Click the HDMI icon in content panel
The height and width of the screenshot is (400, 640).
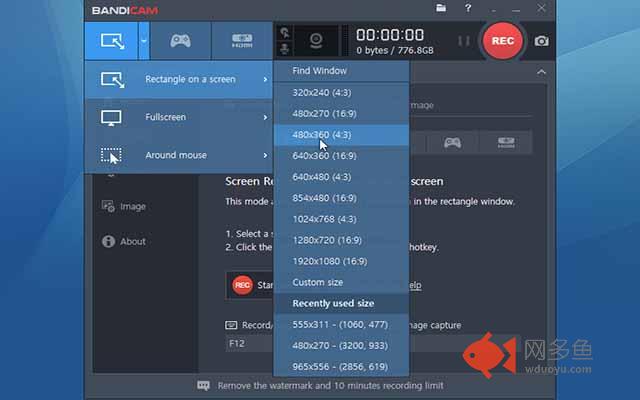point(506,142)
